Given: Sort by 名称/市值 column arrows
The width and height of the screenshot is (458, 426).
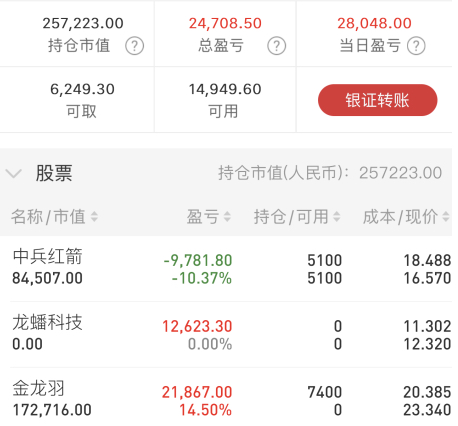Looking at the screenshot, I should tap(94, 217).
